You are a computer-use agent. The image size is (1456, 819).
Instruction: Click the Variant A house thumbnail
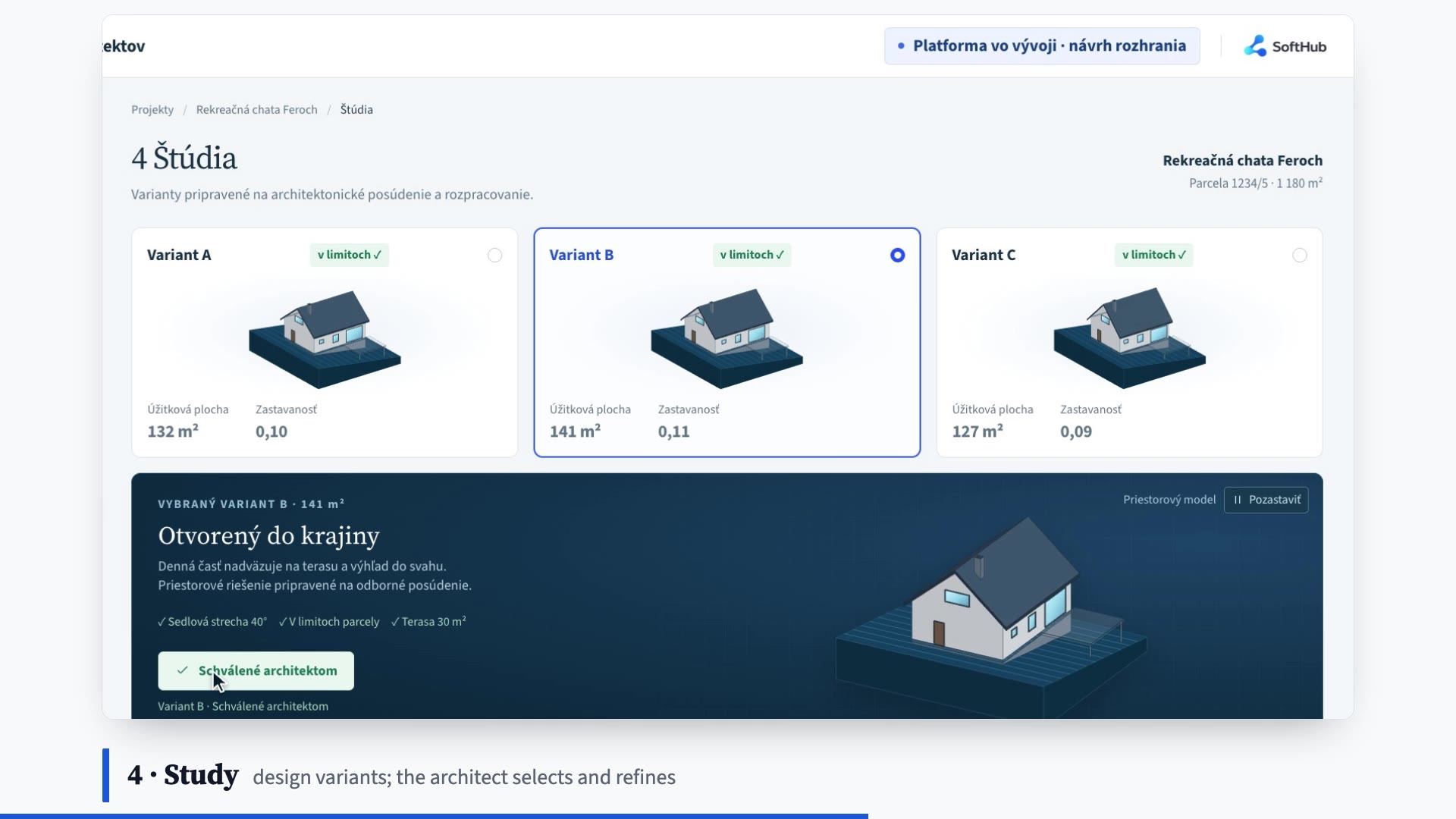pyautogui.click(x=325, y=338)
